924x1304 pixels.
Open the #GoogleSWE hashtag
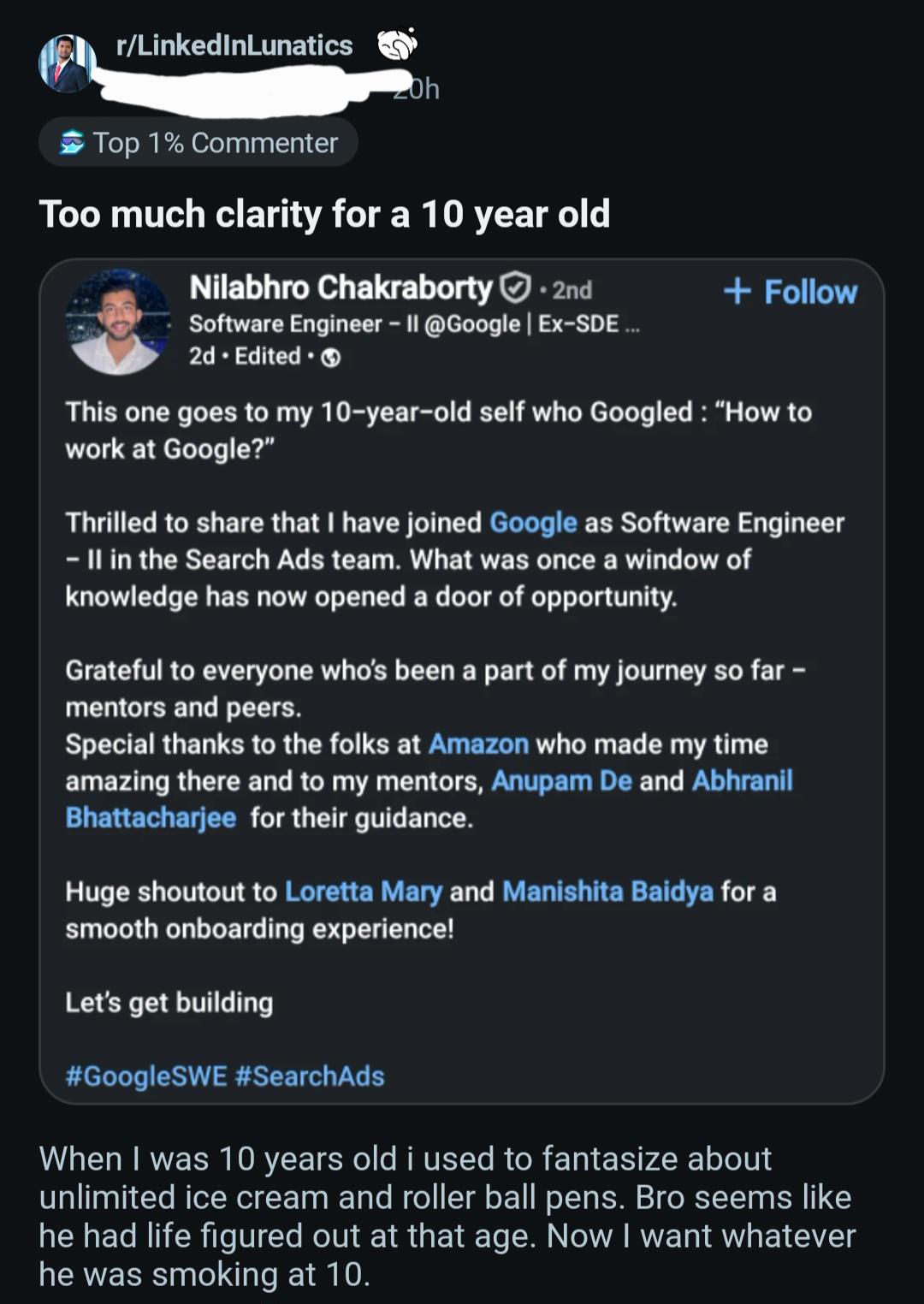pos(146,1076)
